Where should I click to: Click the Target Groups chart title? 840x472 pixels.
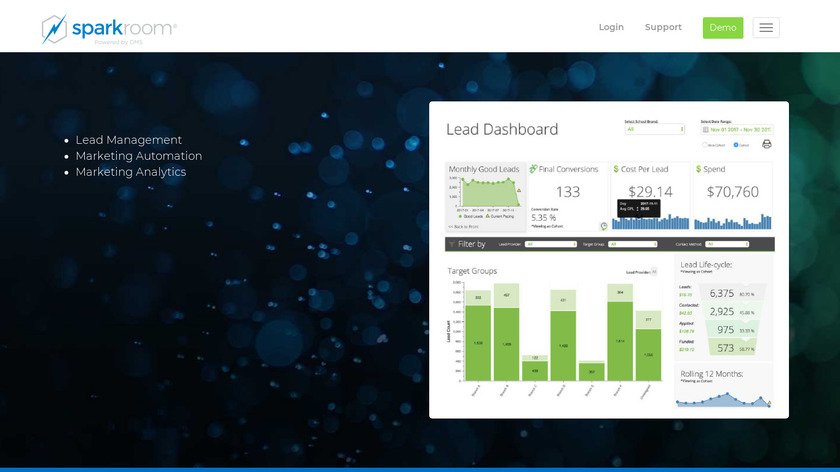(x=472, y=271)
